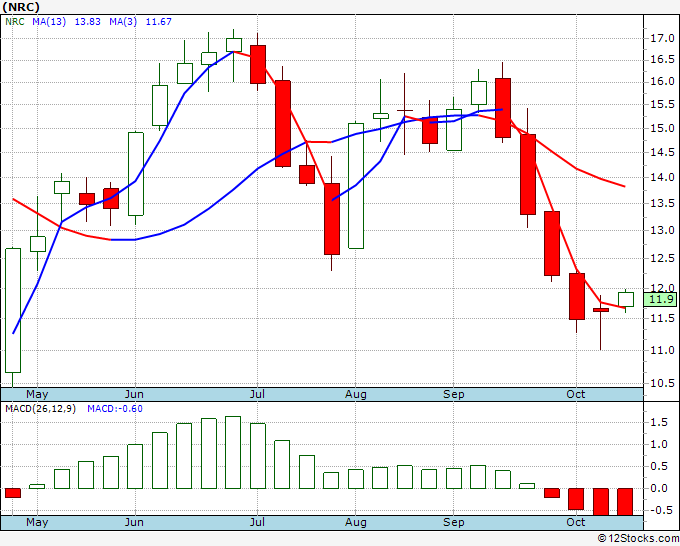Select Jun on the price chart time axis
This screenshot has width=680, height=546.
[134, 394]
